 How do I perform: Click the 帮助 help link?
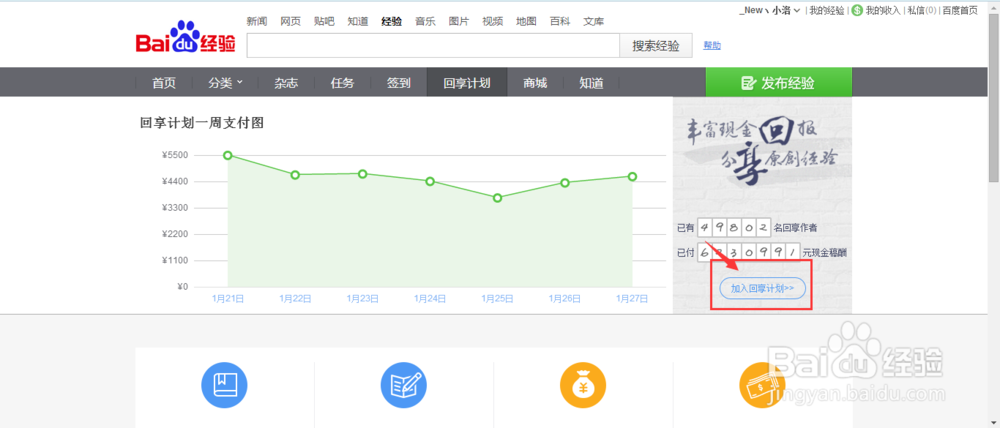coord(712,45)
